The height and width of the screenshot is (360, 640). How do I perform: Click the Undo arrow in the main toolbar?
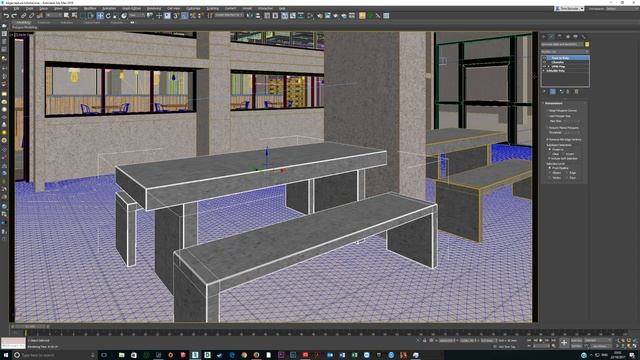tap(6, 16)
